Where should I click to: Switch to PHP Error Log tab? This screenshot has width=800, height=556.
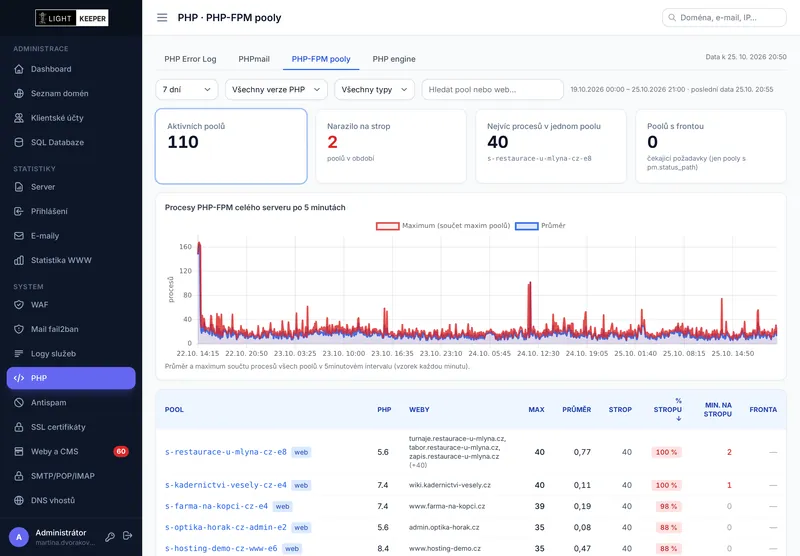[x=190, y=59]
